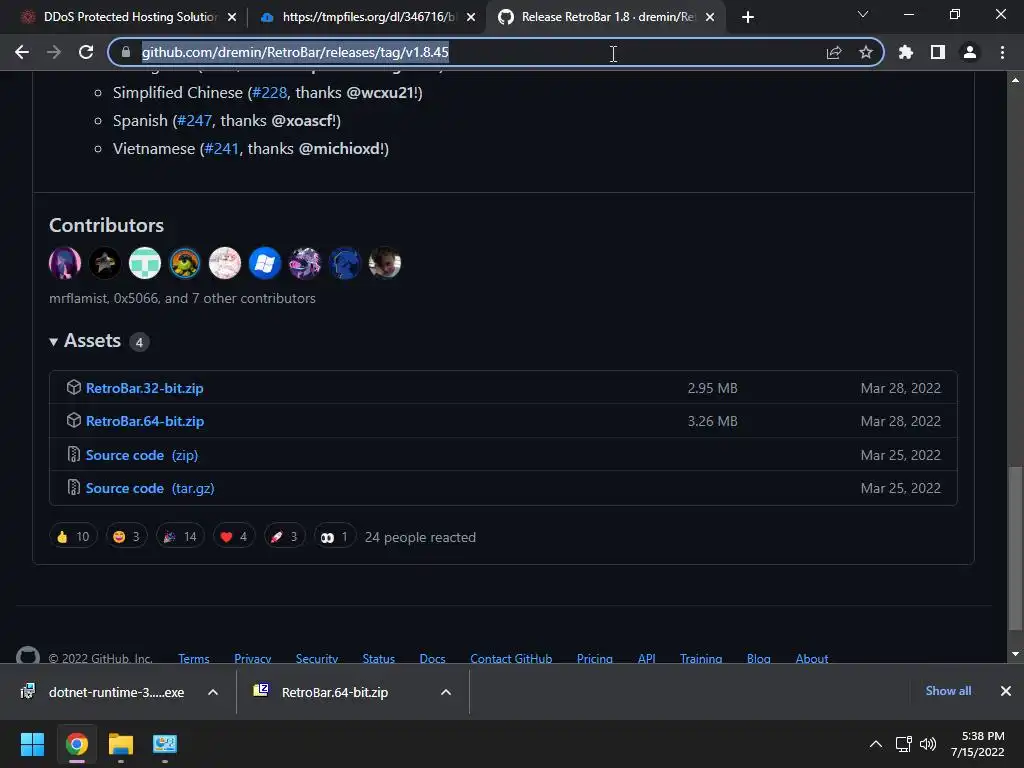Toggle the rocket reaction
The height and width of the screenshot is (768, 1024).
284,537
